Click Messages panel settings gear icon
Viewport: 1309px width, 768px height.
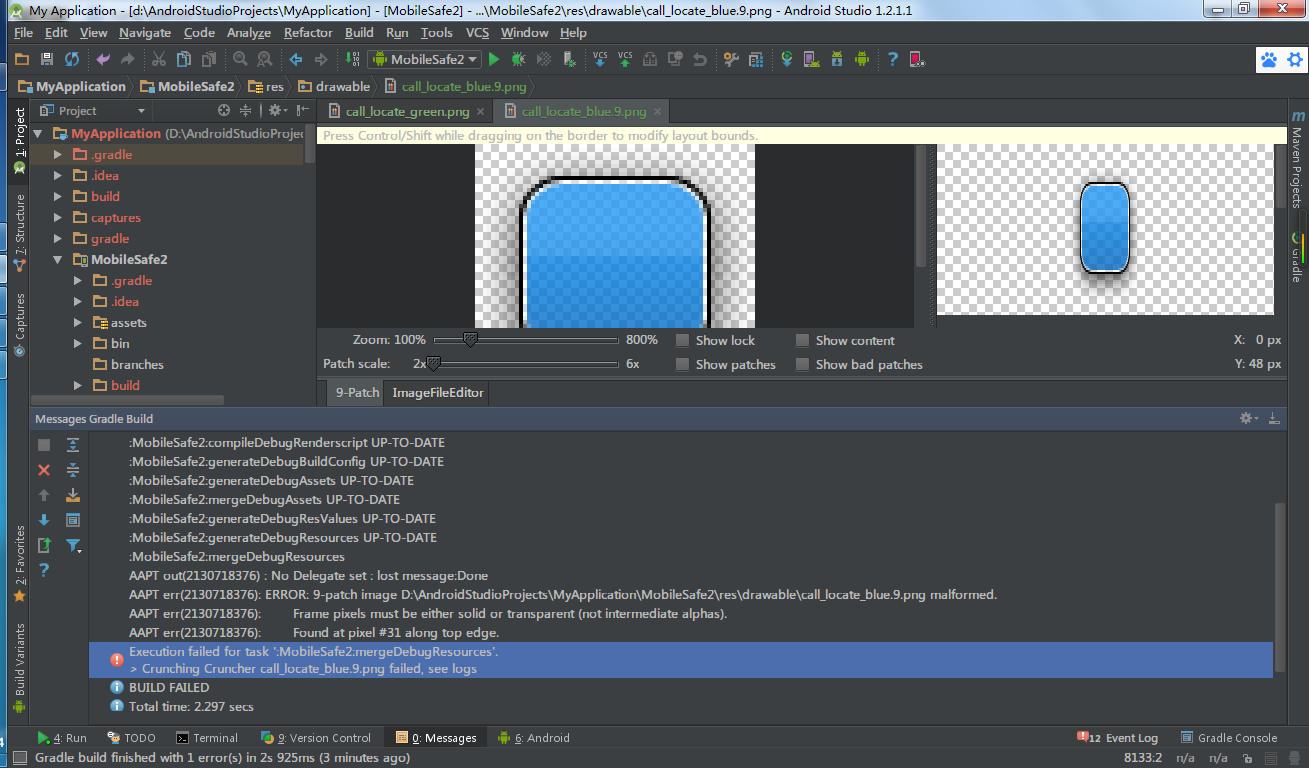[x=1249, y=419]
